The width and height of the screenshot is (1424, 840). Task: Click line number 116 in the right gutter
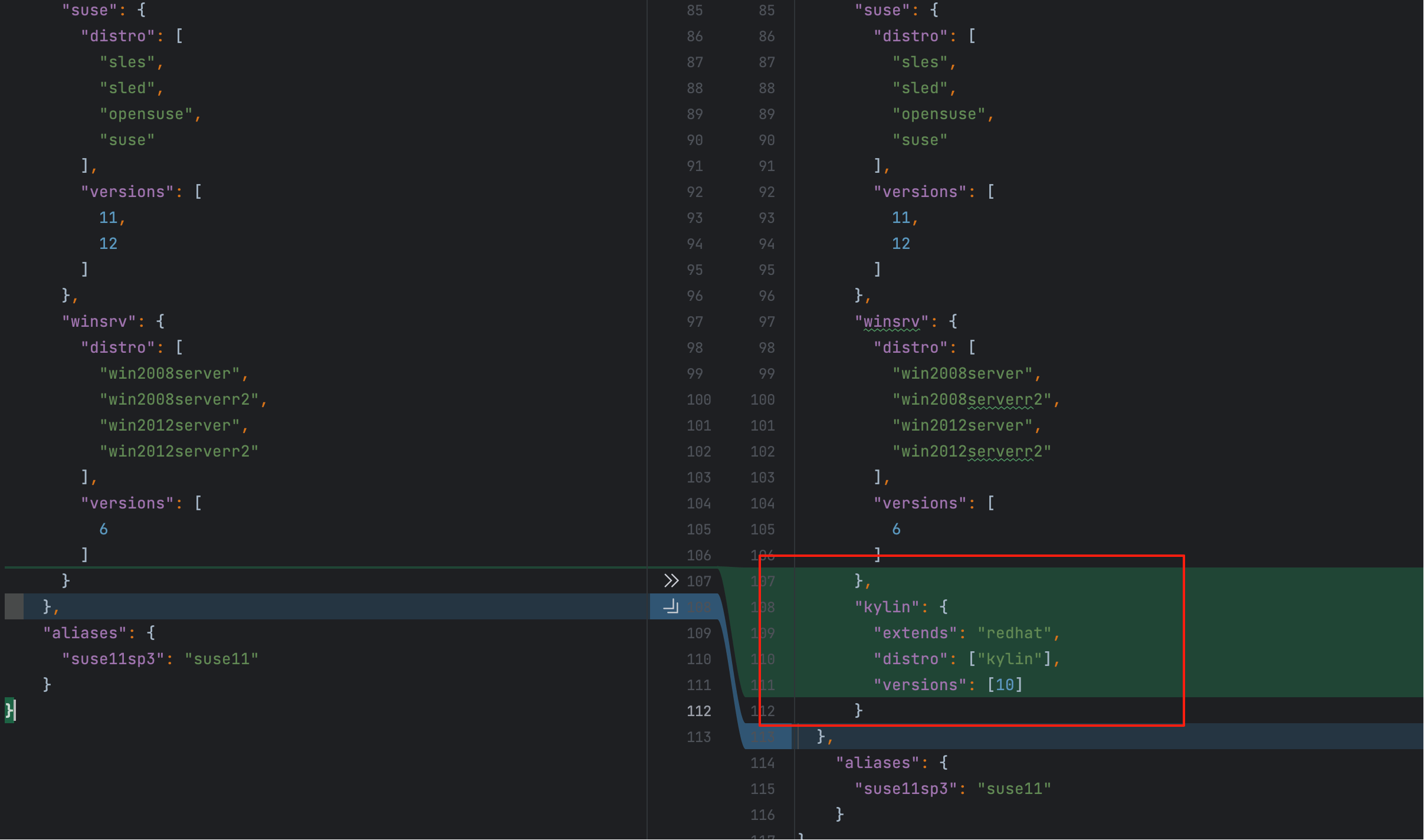tap(762, 815)
